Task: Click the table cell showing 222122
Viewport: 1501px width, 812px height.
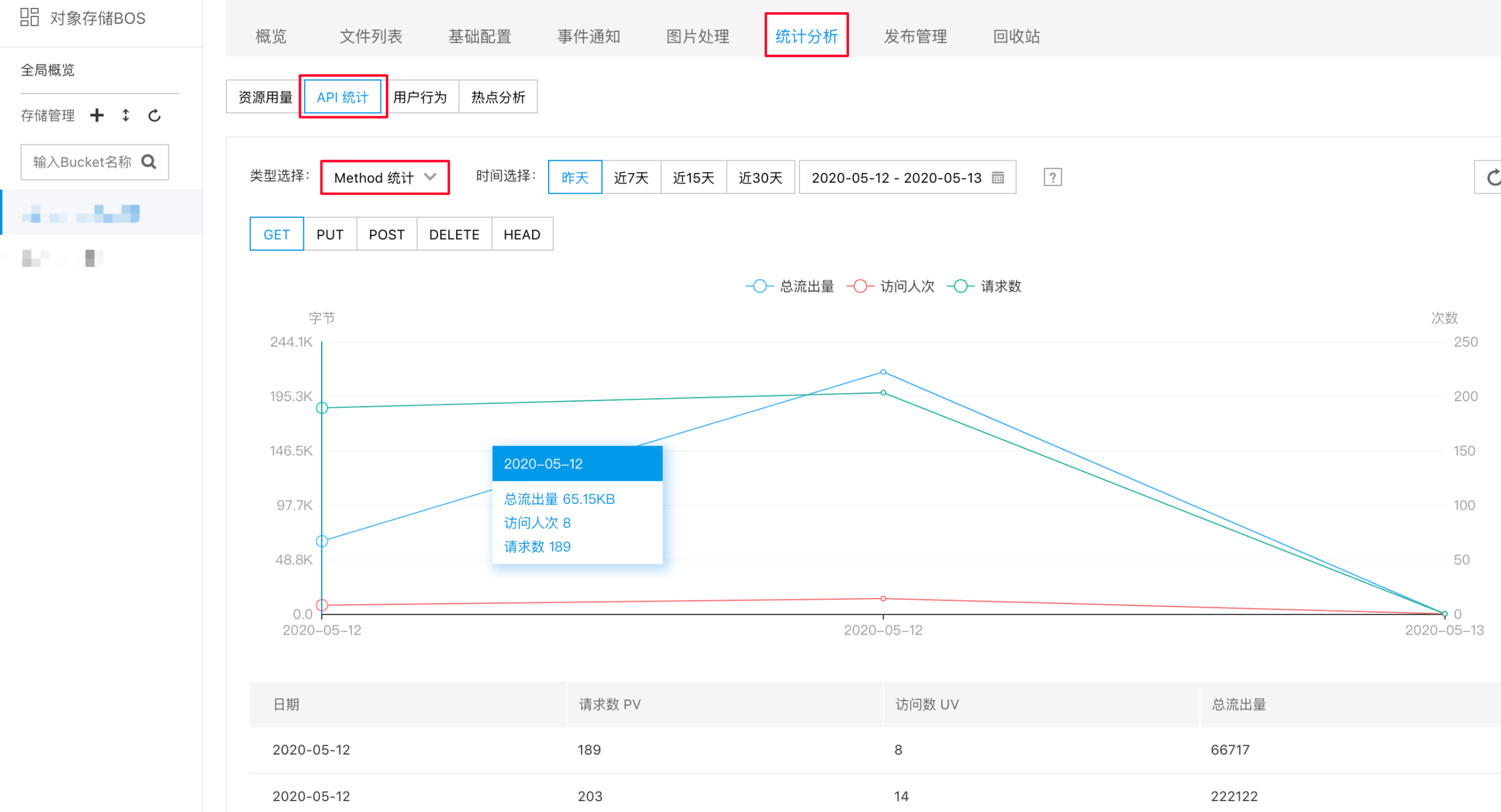Action: click(1234, 796)
